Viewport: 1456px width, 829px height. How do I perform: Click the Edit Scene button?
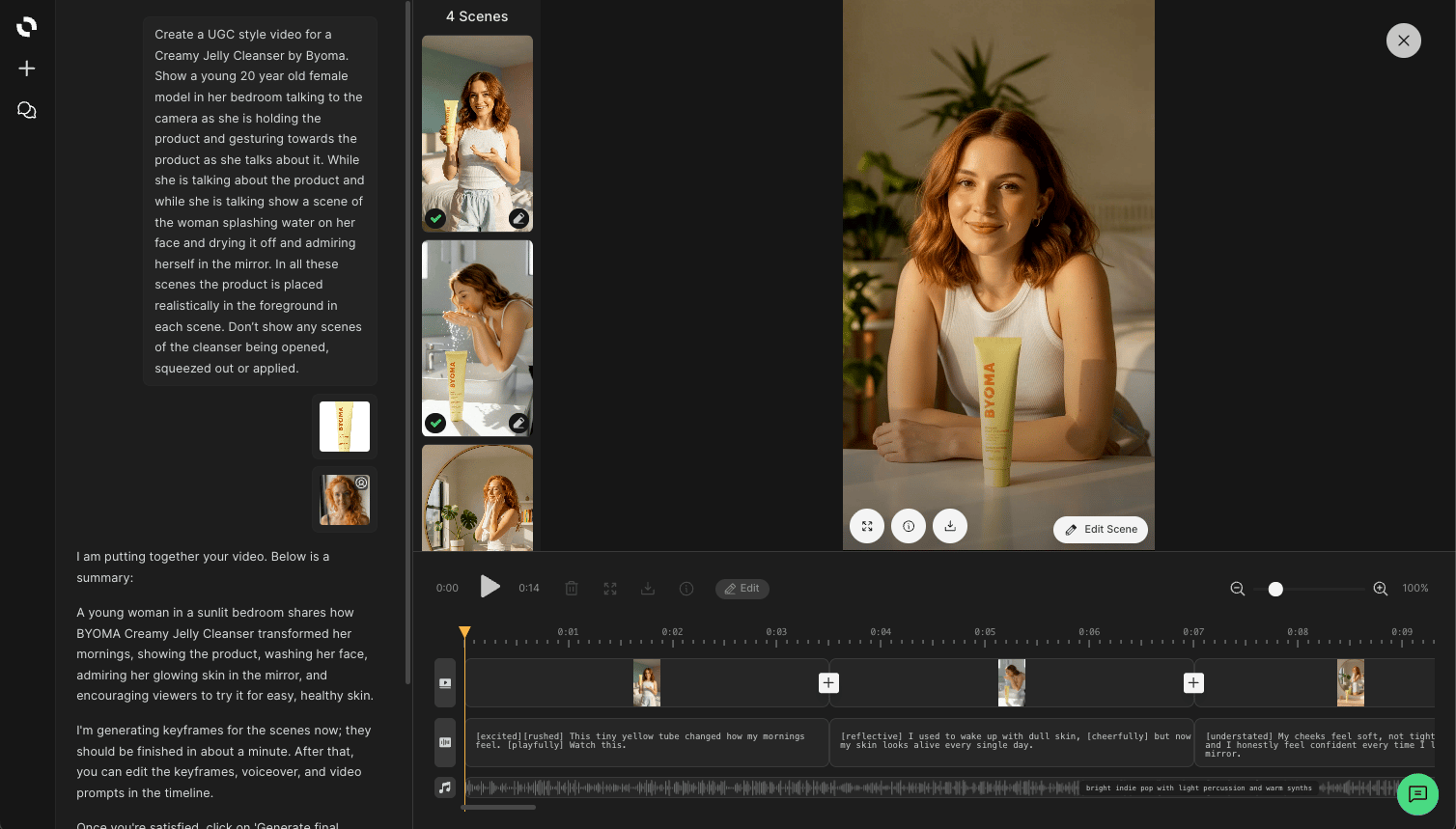1101,530
